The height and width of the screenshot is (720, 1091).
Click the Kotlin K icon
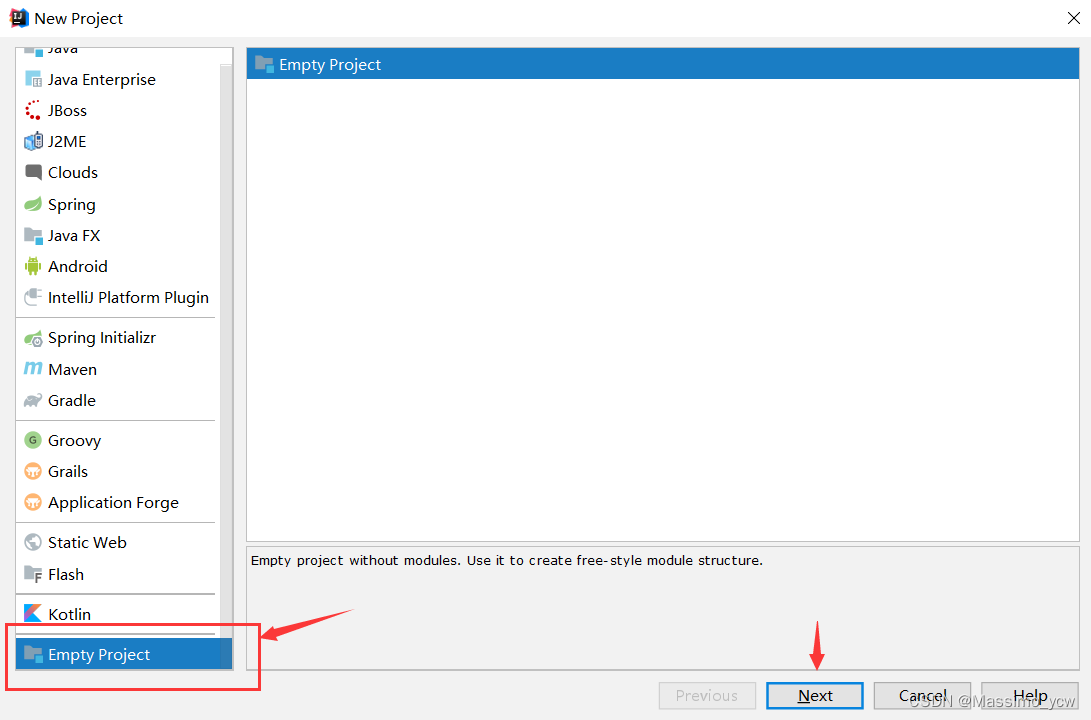[x=33, y=613]
